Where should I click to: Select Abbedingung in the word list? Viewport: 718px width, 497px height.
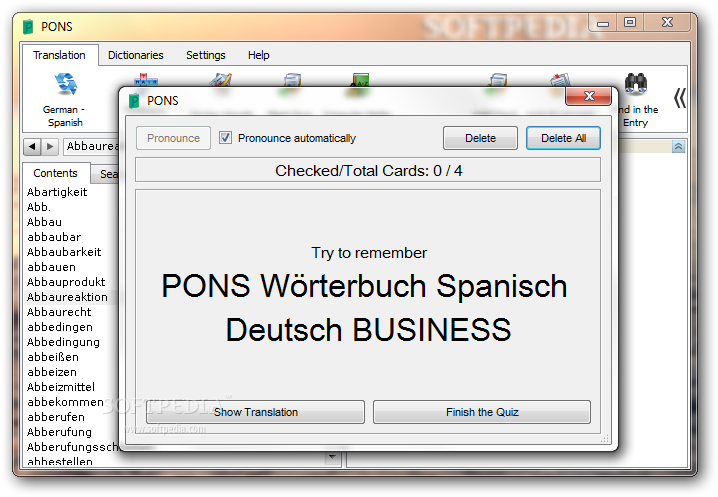(63, 342)
